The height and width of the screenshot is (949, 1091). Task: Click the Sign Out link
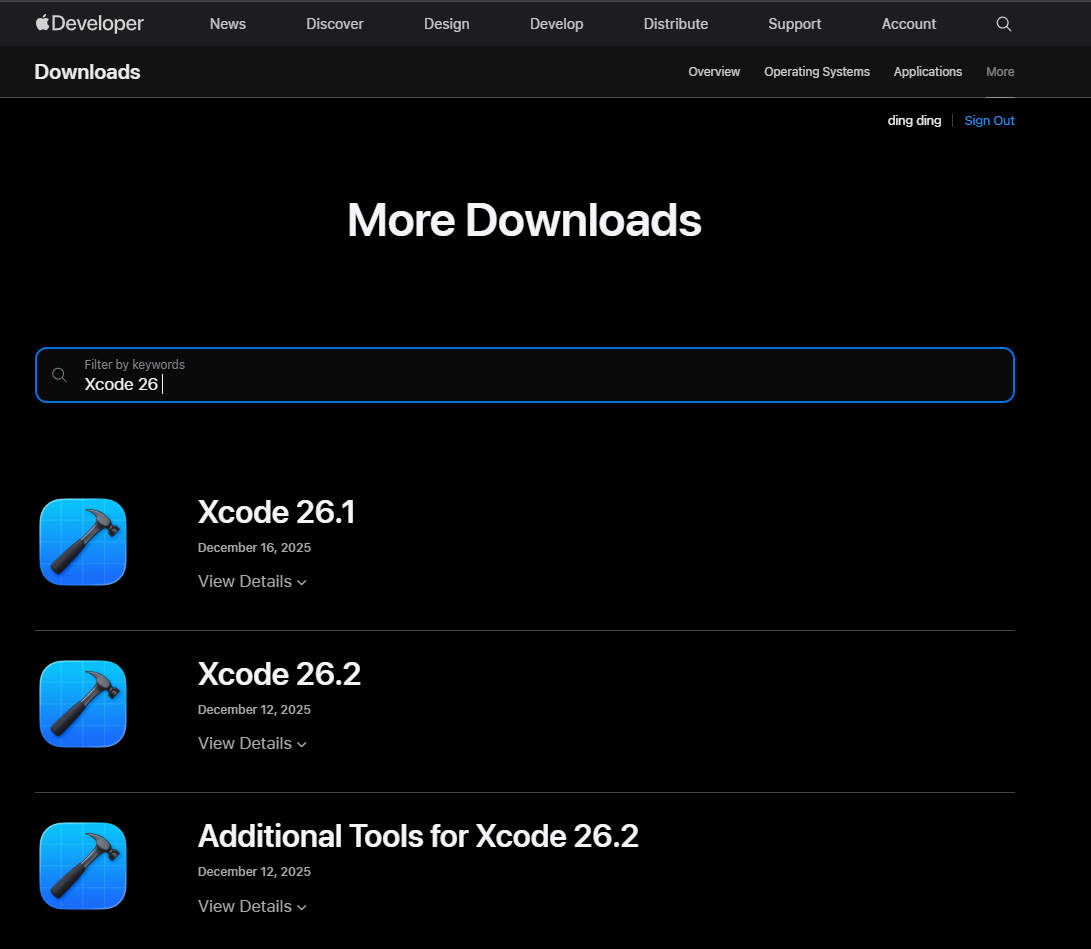pyautogui.click(x=989, y=120)
